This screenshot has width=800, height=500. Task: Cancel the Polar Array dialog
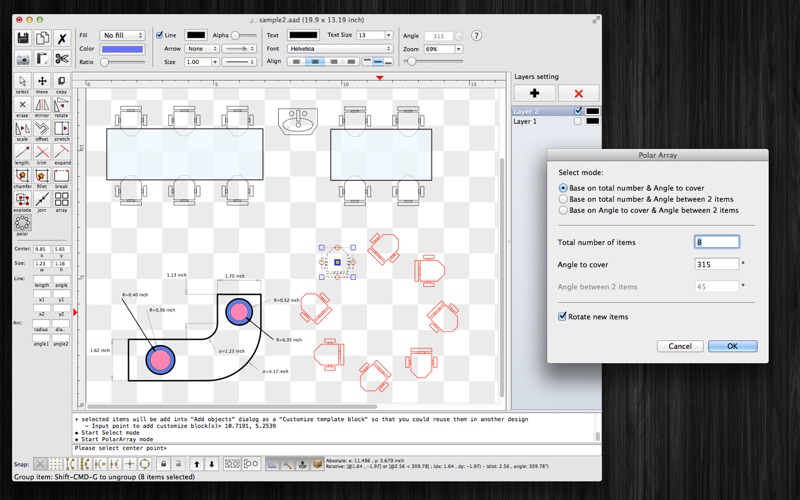[679, 346]
